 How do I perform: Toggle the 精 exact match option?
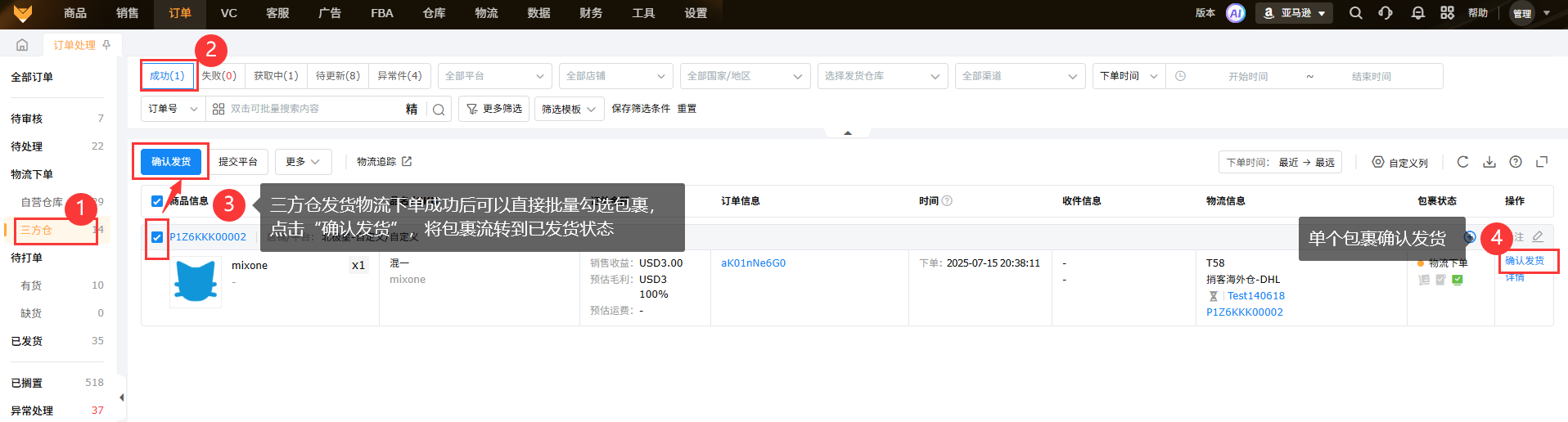(x=412, y=110)
